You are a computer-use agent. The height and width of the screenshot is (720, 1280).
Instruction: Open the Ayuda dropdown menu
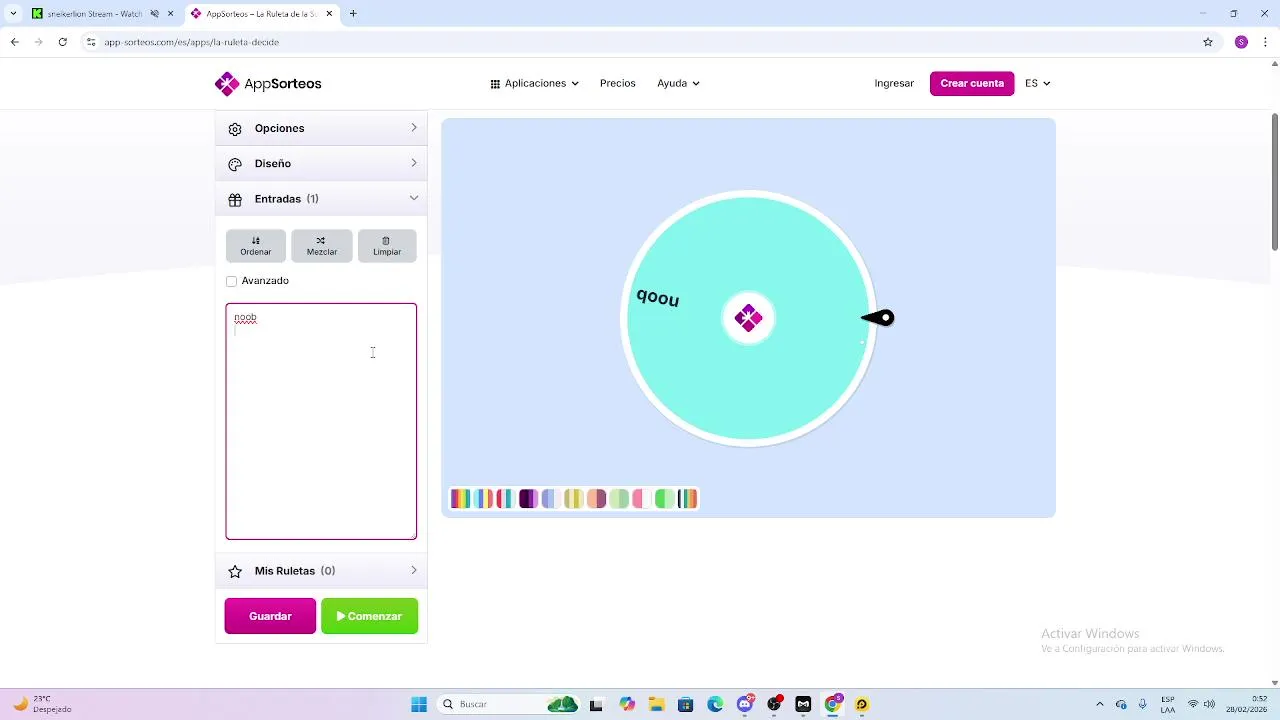pyautogui.click(x=678, y=83)
